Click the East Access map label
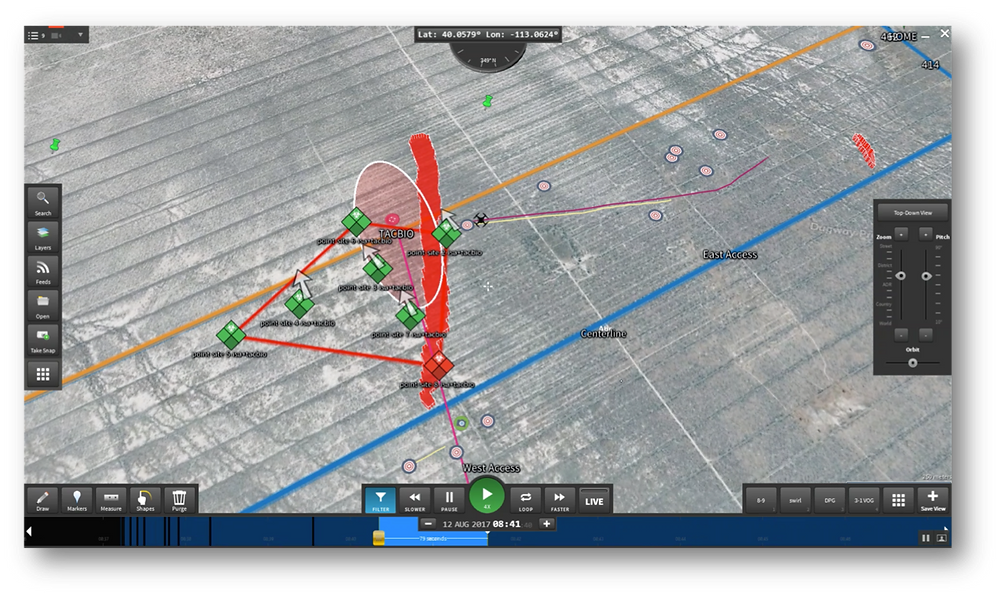The height and width of the screenshot is (596, 1000). click(730, 254)
